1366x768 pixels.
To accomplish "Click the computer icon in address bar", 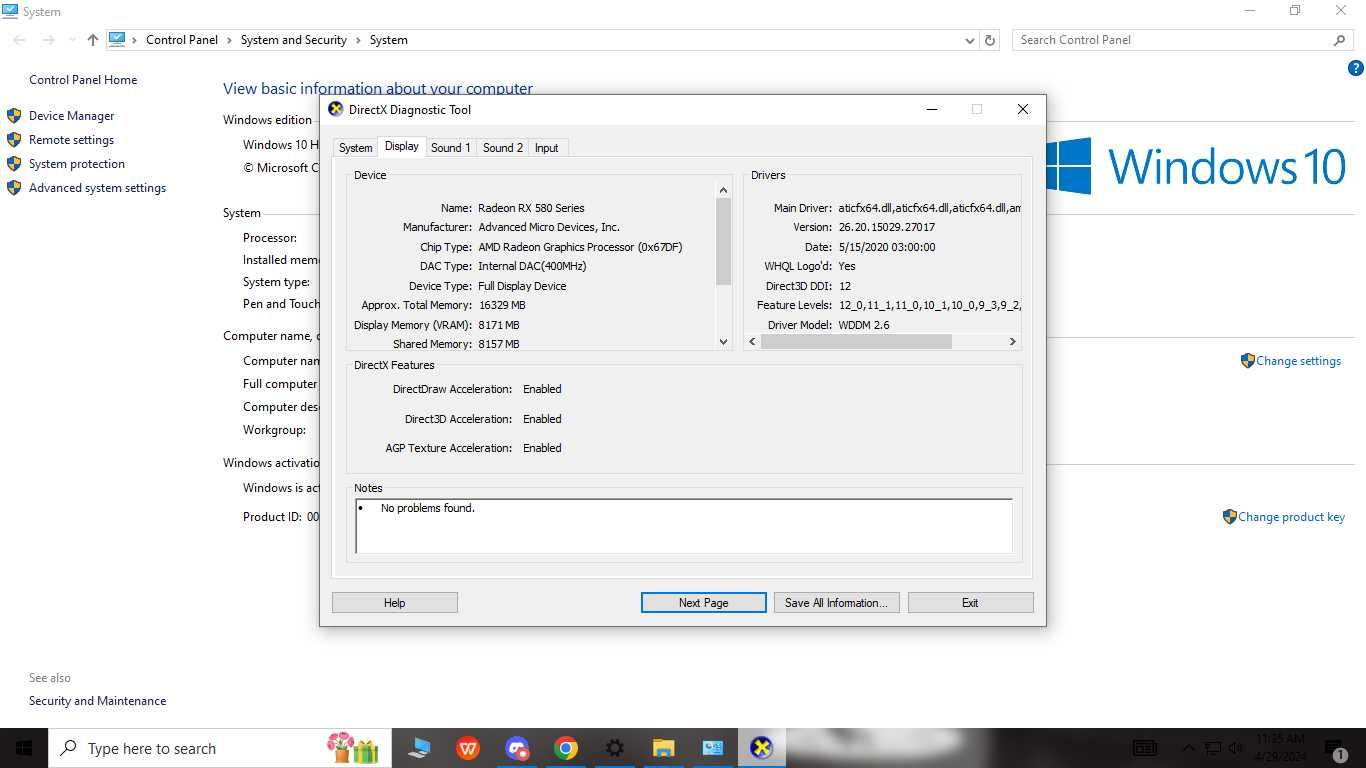I will click(117, 40).
